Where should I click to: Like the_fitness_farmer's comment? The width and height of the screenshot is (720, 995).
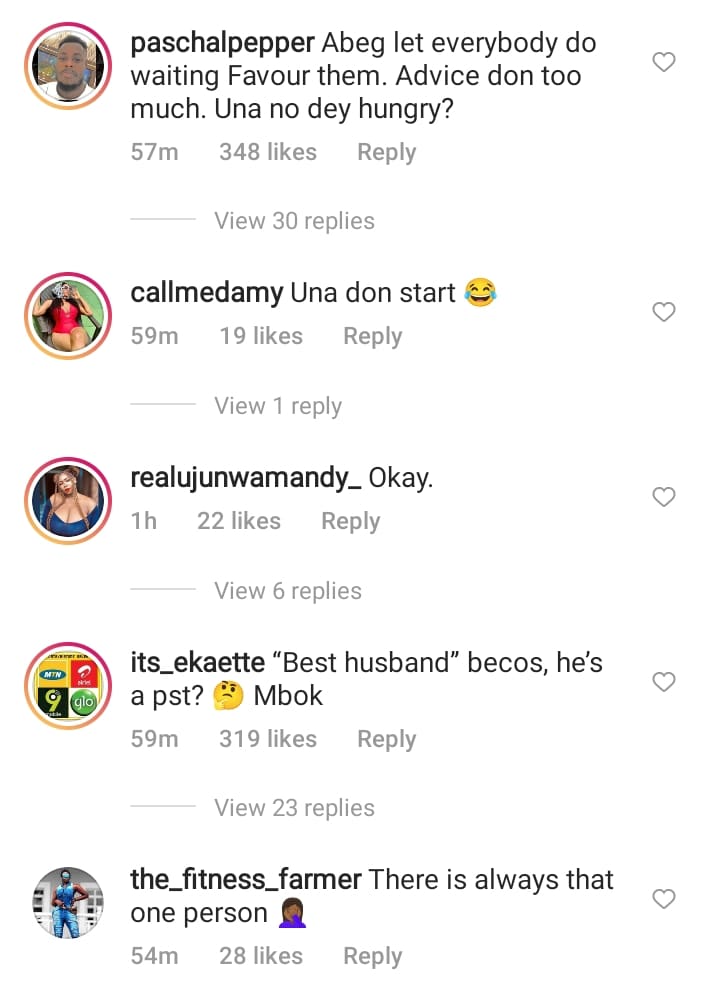coord(664,900)
